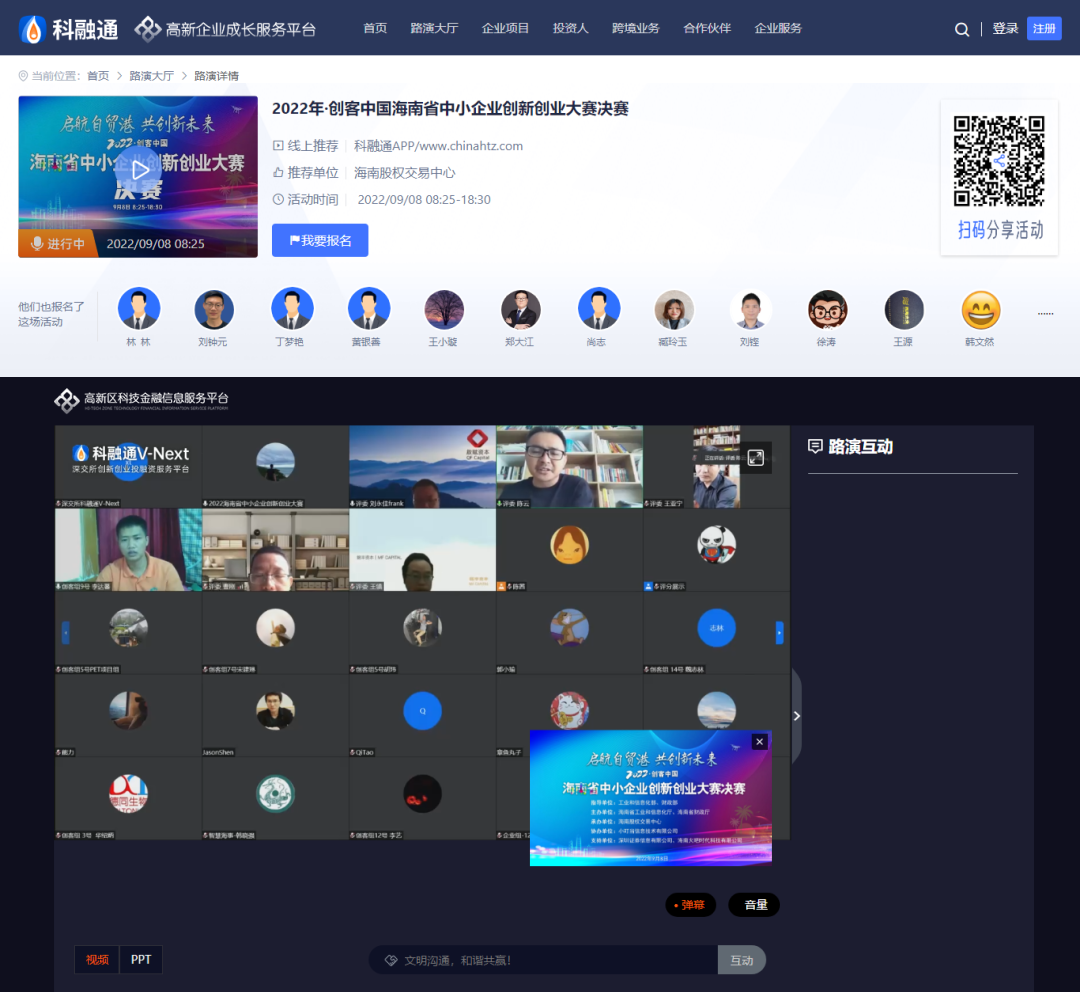Close the floating contest poster popup
Screen dimensions: 1080x992
(x=759, y=741)
